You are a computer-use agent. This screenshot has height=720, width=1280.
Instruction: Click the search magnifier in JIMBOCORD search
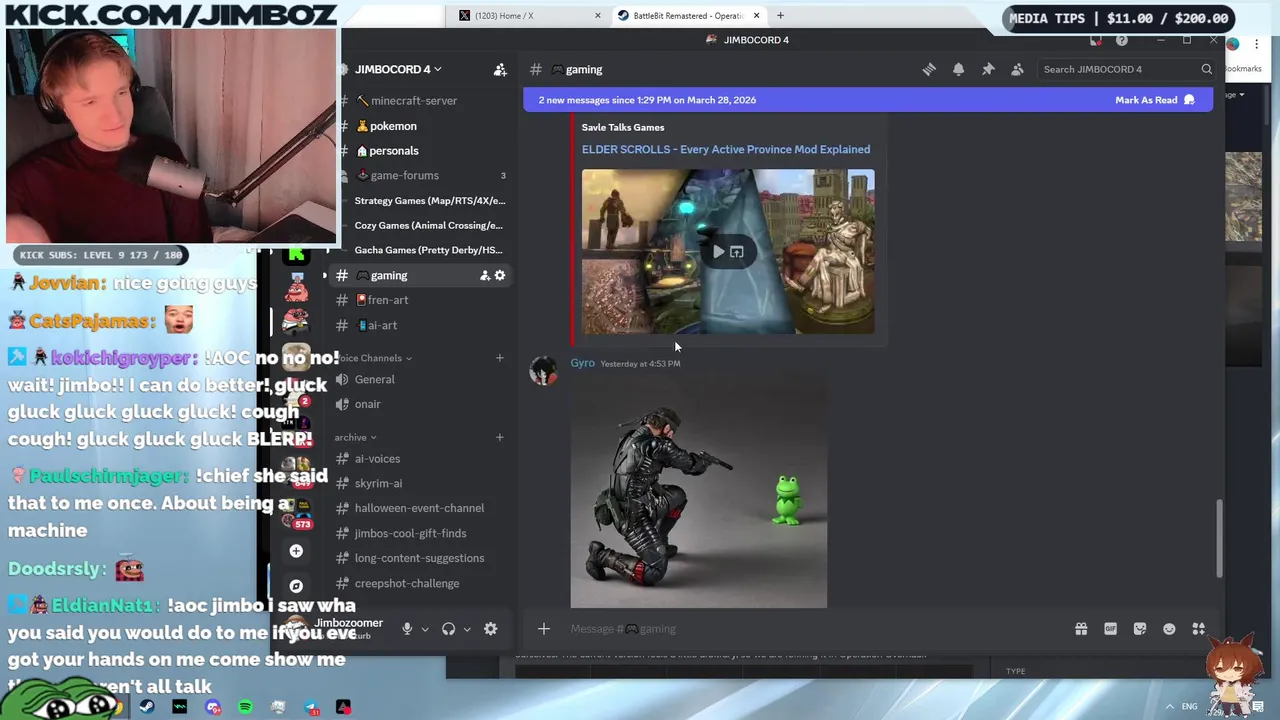tap(1206, 69)
